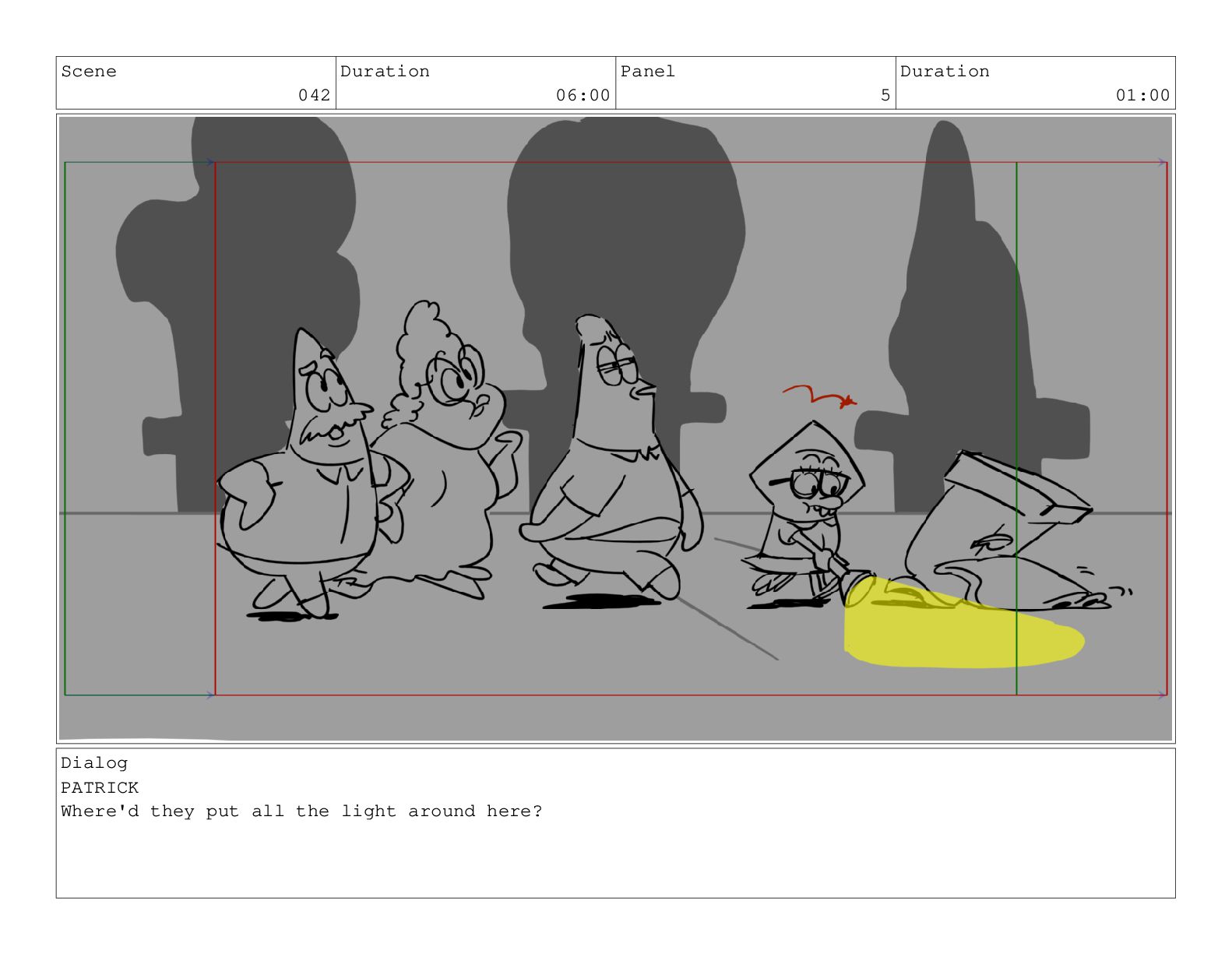The height and width of the screenshot is (954, 1232).
Task: Click the dialog line about the light
Action: click(x=301, y=811)
